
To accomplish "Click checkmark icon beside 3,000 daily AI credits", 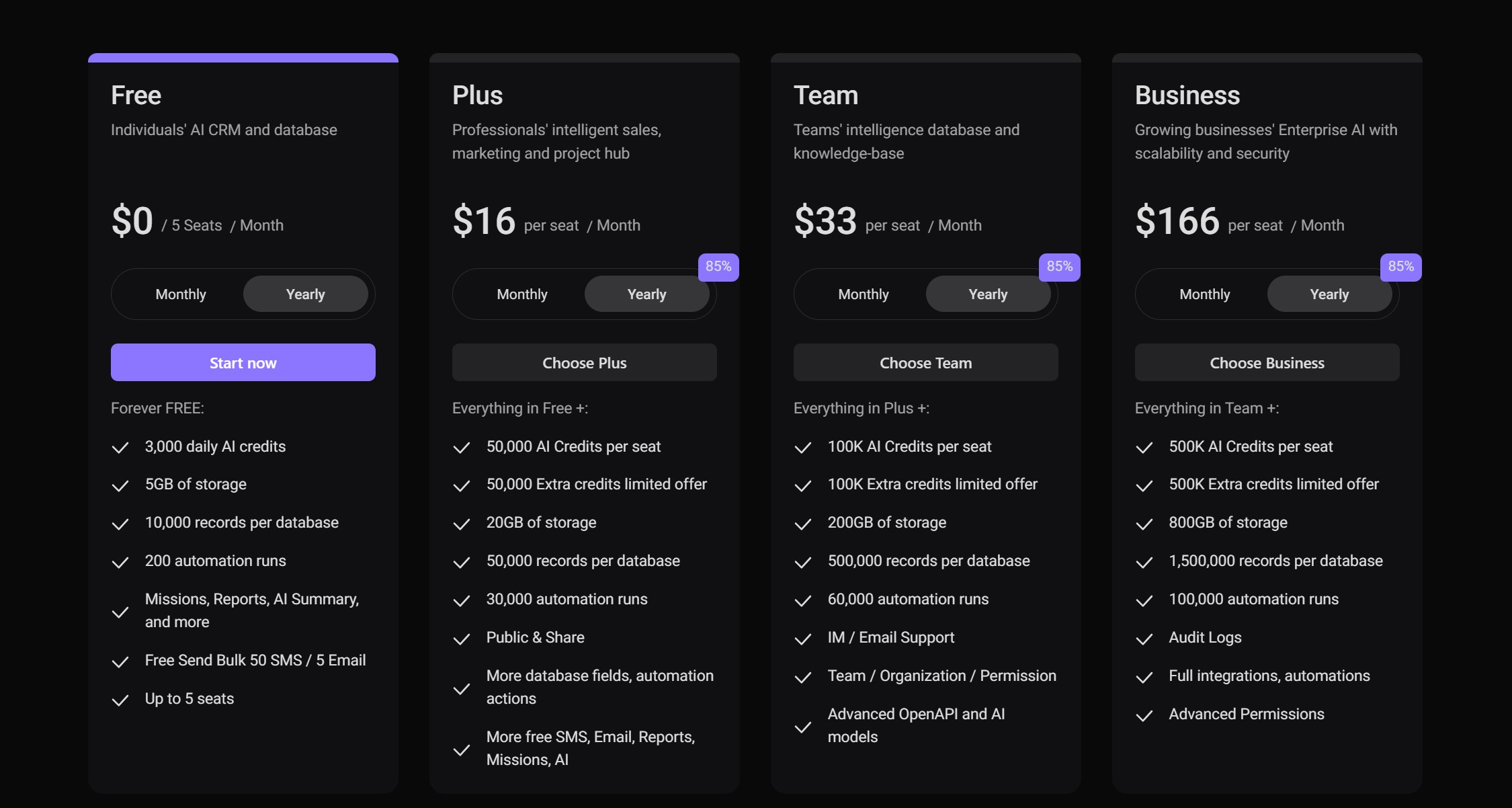I will point(120,448).
